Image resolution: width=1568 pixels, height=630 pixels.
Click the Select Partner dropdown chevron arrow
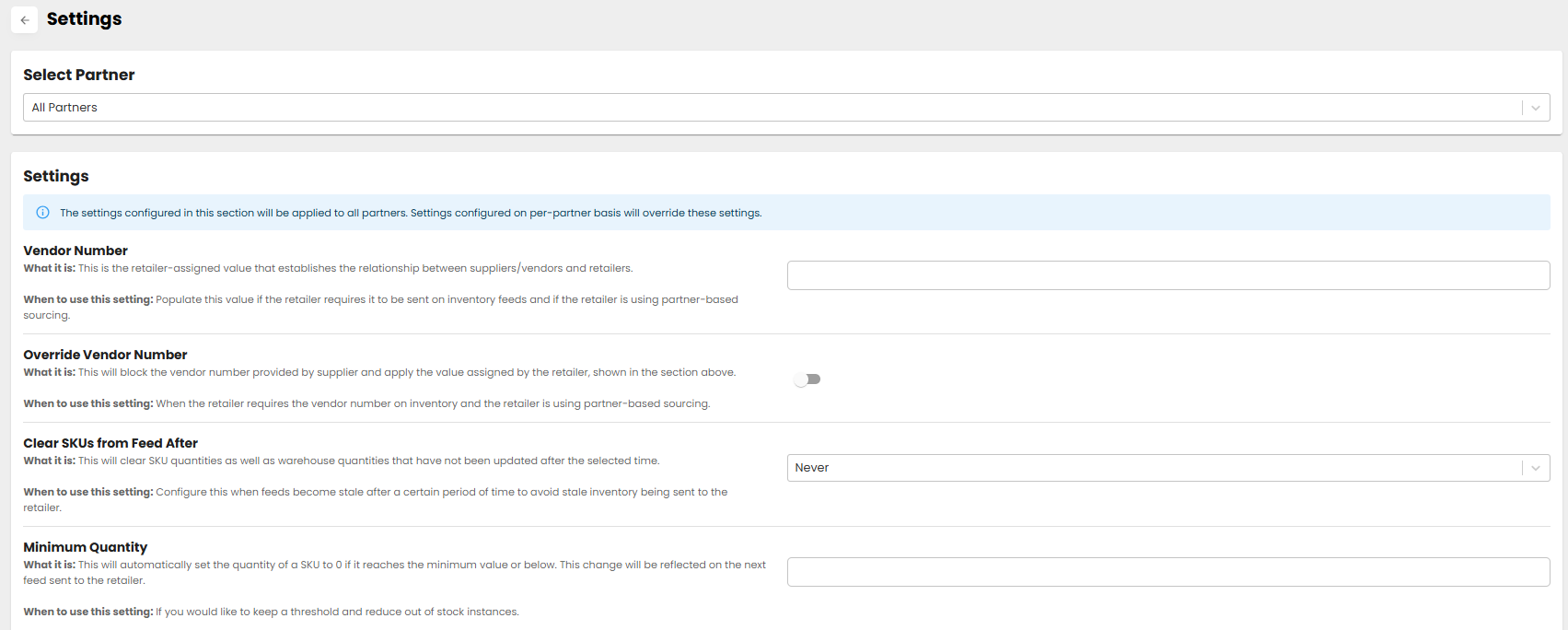[x=1535, y=108]
